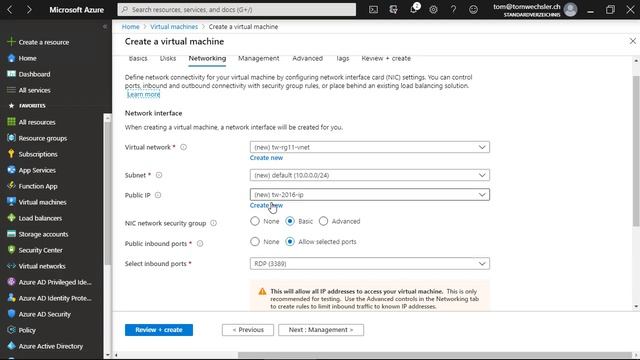The image size is (640, 360).
Task: Open Azure Active Directory in the sidebar
Action: [51, 346]
